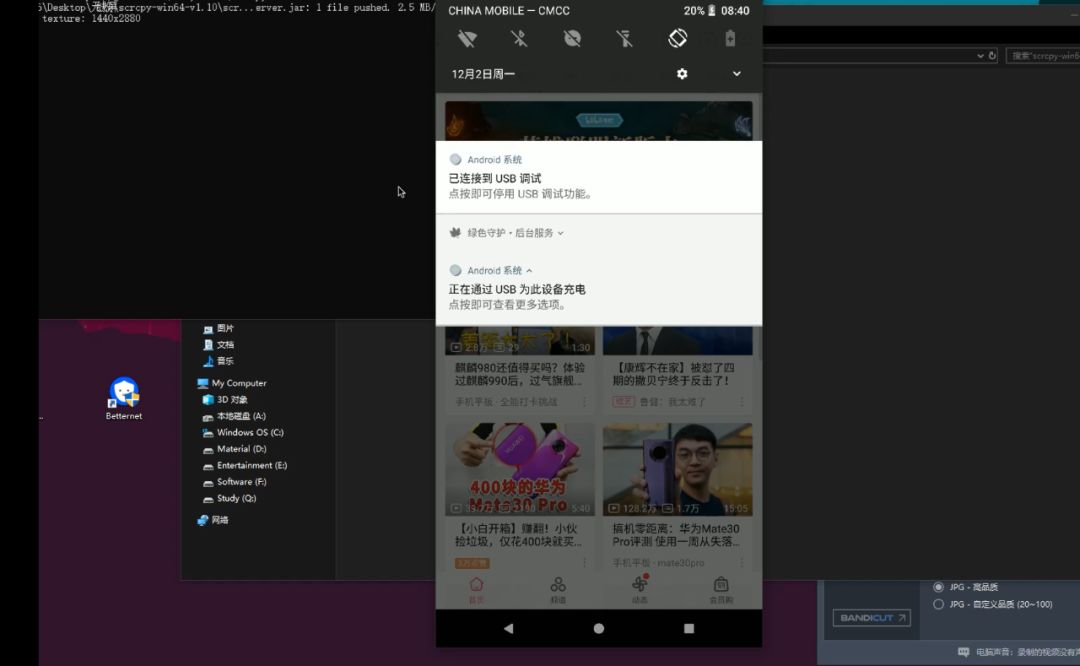Tap the Android back navigation button

tap(508, 628)
